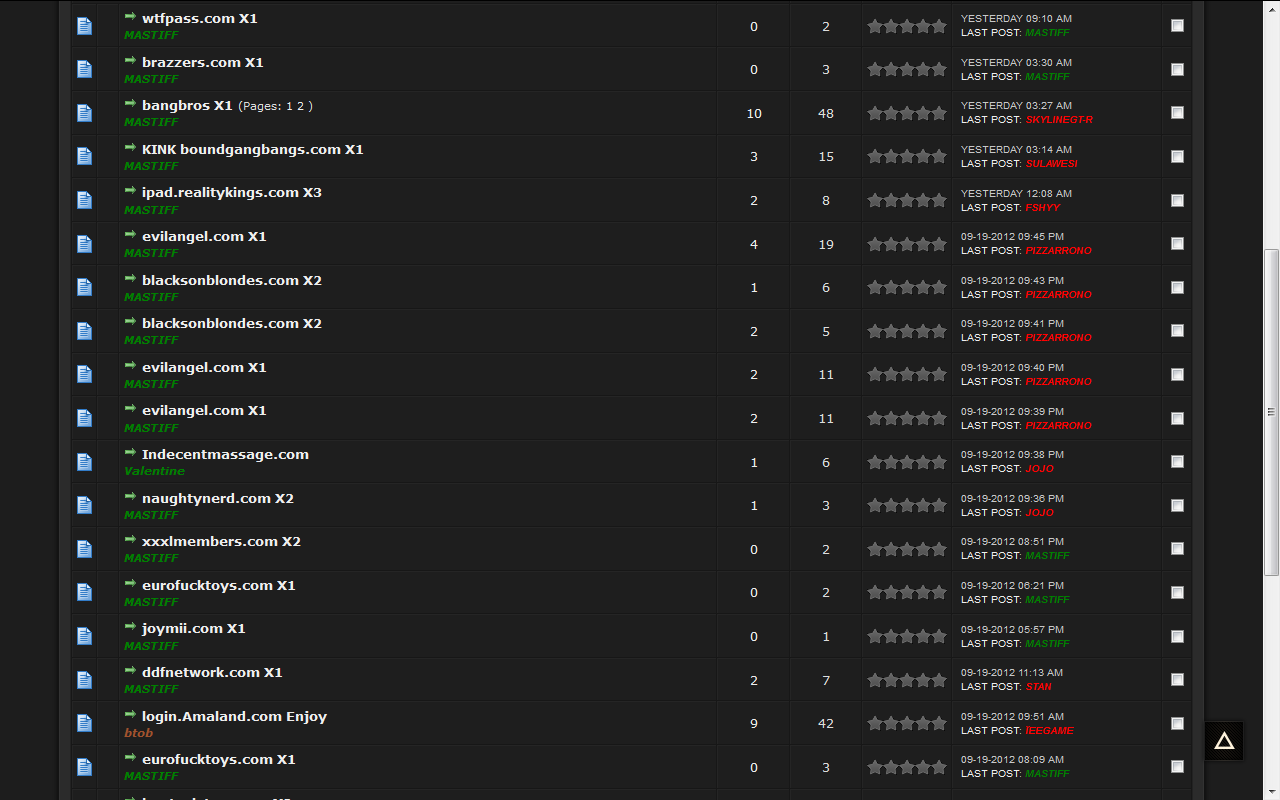Go to page 2 of the bangbros thread

pos(300,106)
